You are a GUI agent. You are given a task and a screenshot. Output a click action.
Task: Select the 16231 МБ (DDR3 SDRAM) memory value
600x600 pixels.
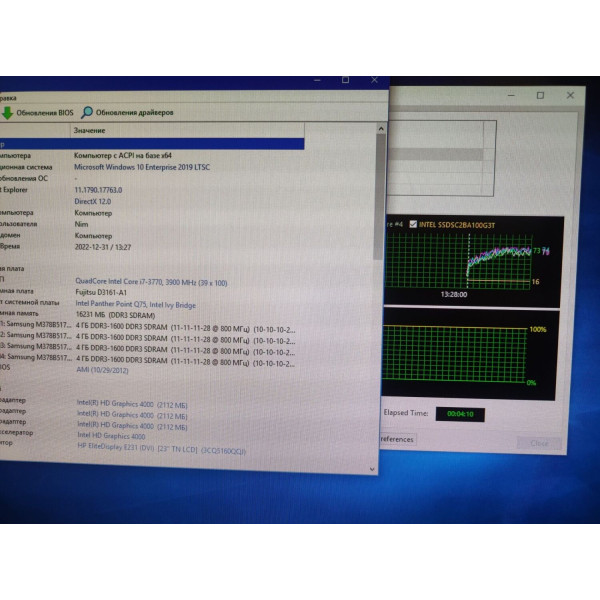point(116,315)
